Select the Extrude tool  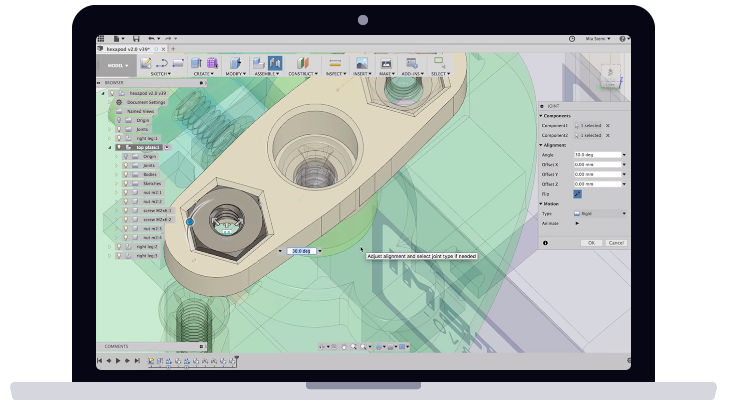[x=197, y=63]
